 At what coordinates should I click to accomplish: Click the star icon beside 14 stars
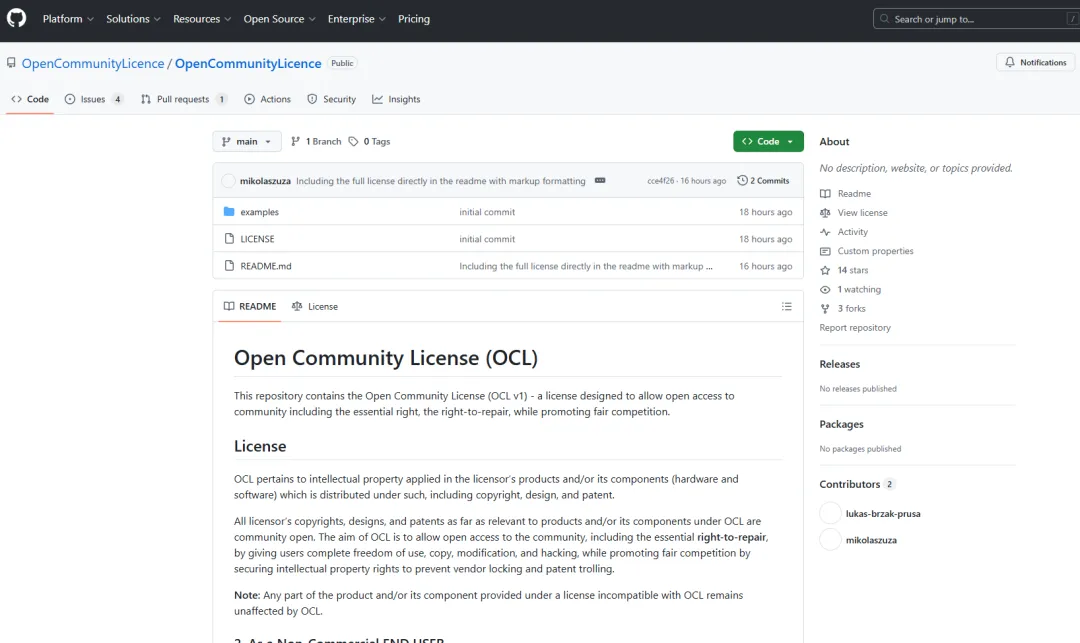coord(825,271)
